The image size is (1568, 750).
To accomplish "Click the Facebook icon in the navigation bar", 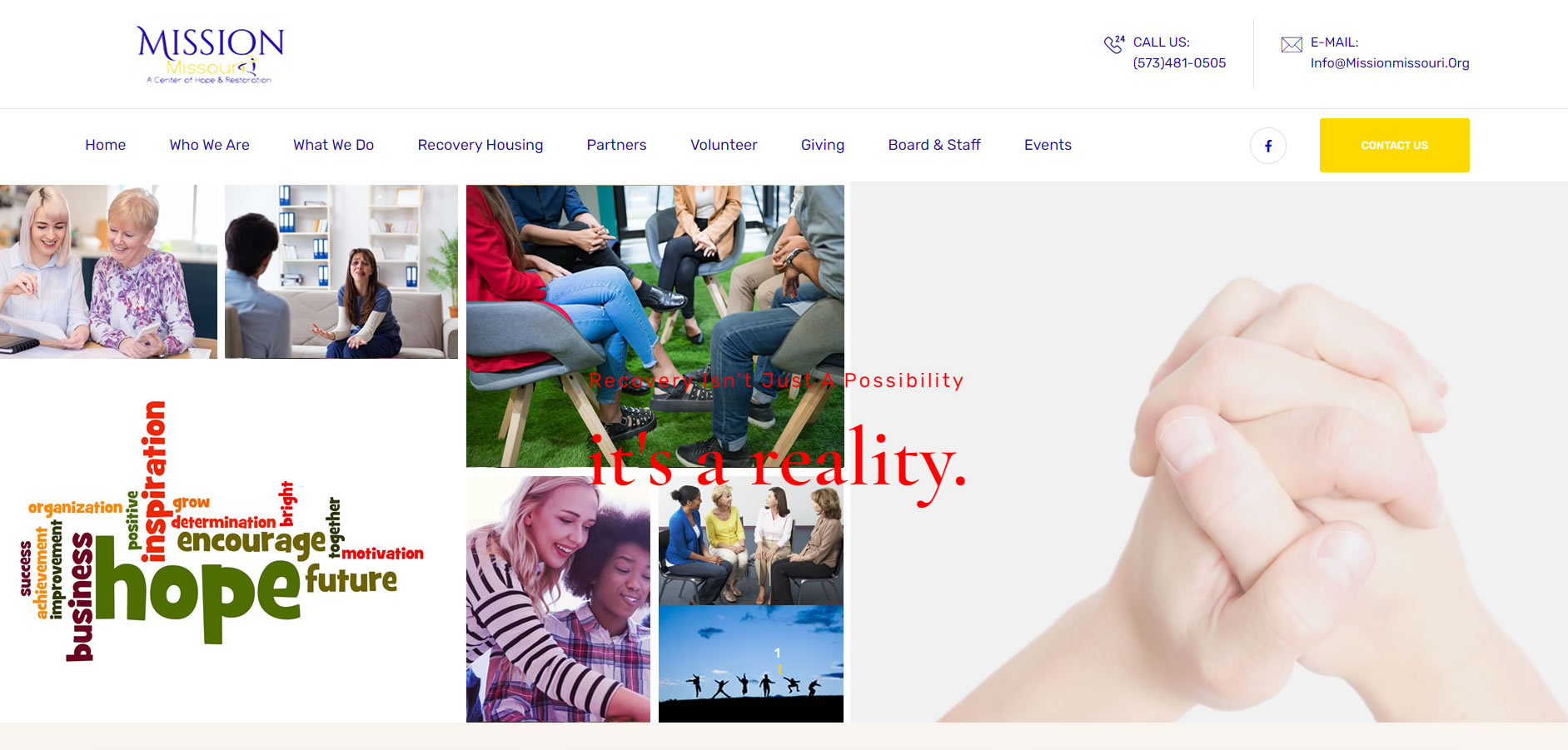I will [1267, 146].
